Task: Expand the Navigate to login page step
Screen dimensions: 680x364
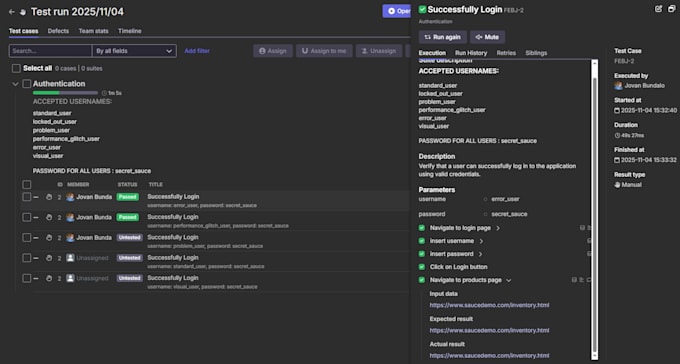Action: tap(498, 228)
